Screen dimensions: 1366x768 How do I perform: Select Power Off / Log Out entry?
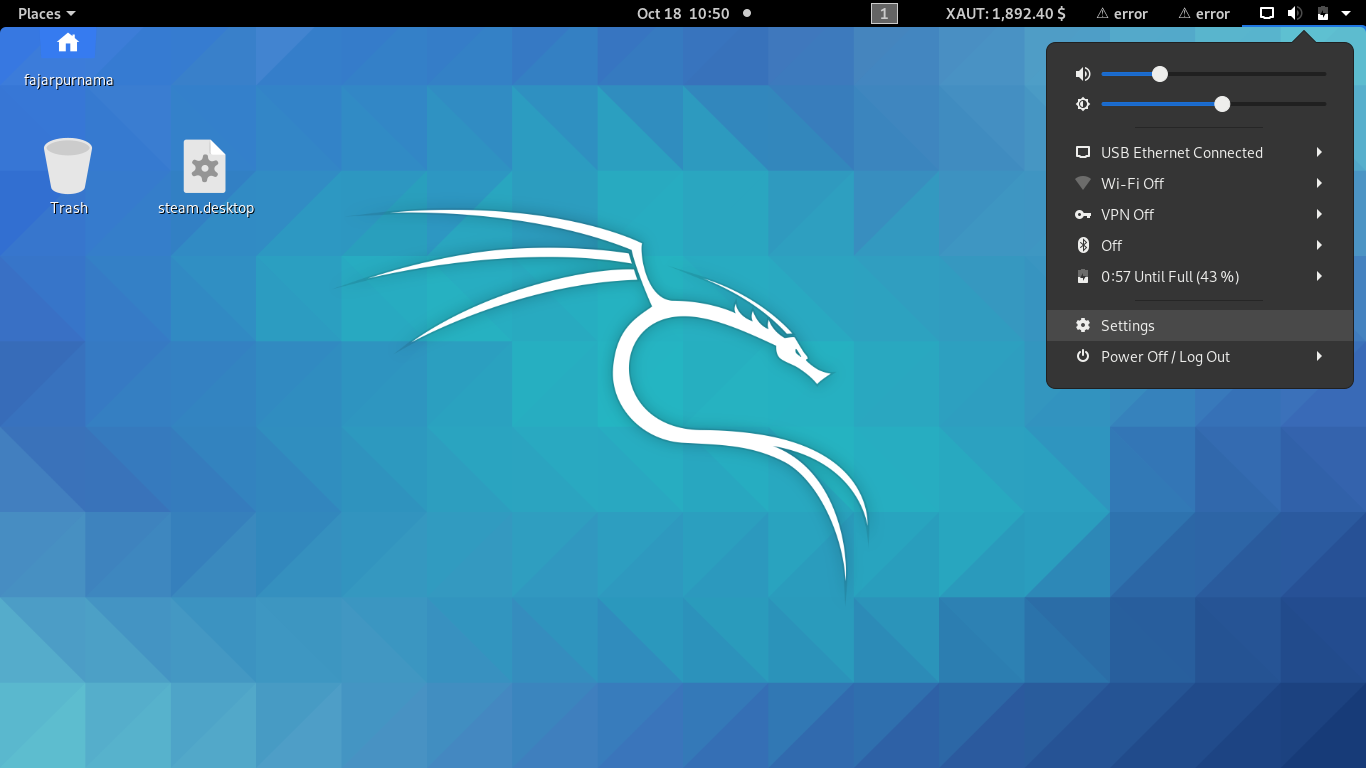pyautogui.click(x=1199, y=356)
